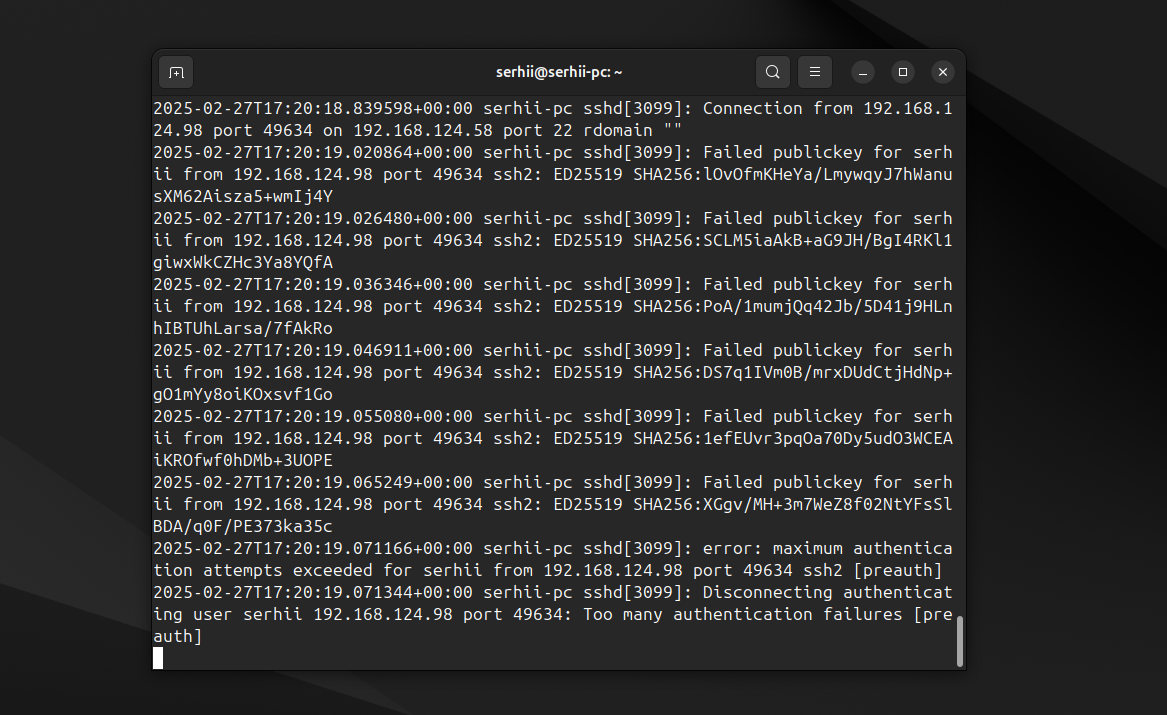The width and height of the screenshot is (1167, 715).
Task: Click the SHA256:SCLM5iaAkB fingerprint text
Action: 793,240
